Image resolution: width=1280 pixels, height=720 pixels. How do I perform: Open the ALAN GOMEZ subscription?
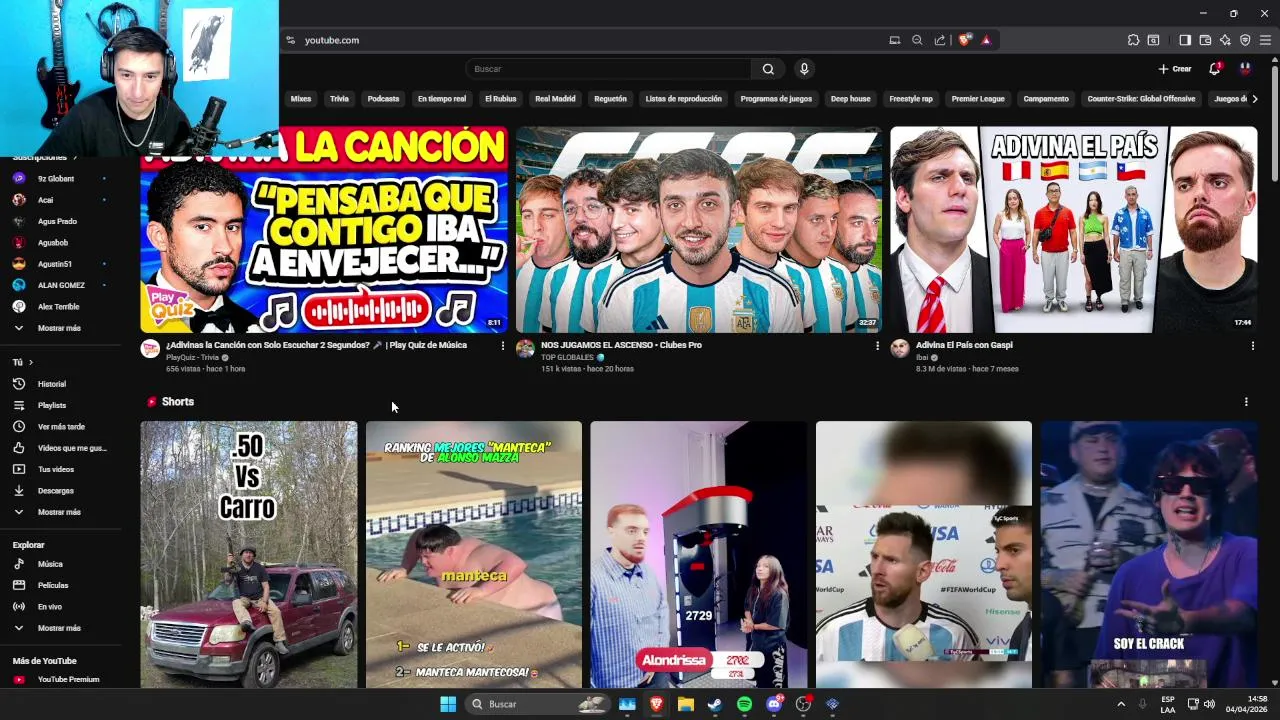point(60,285)
